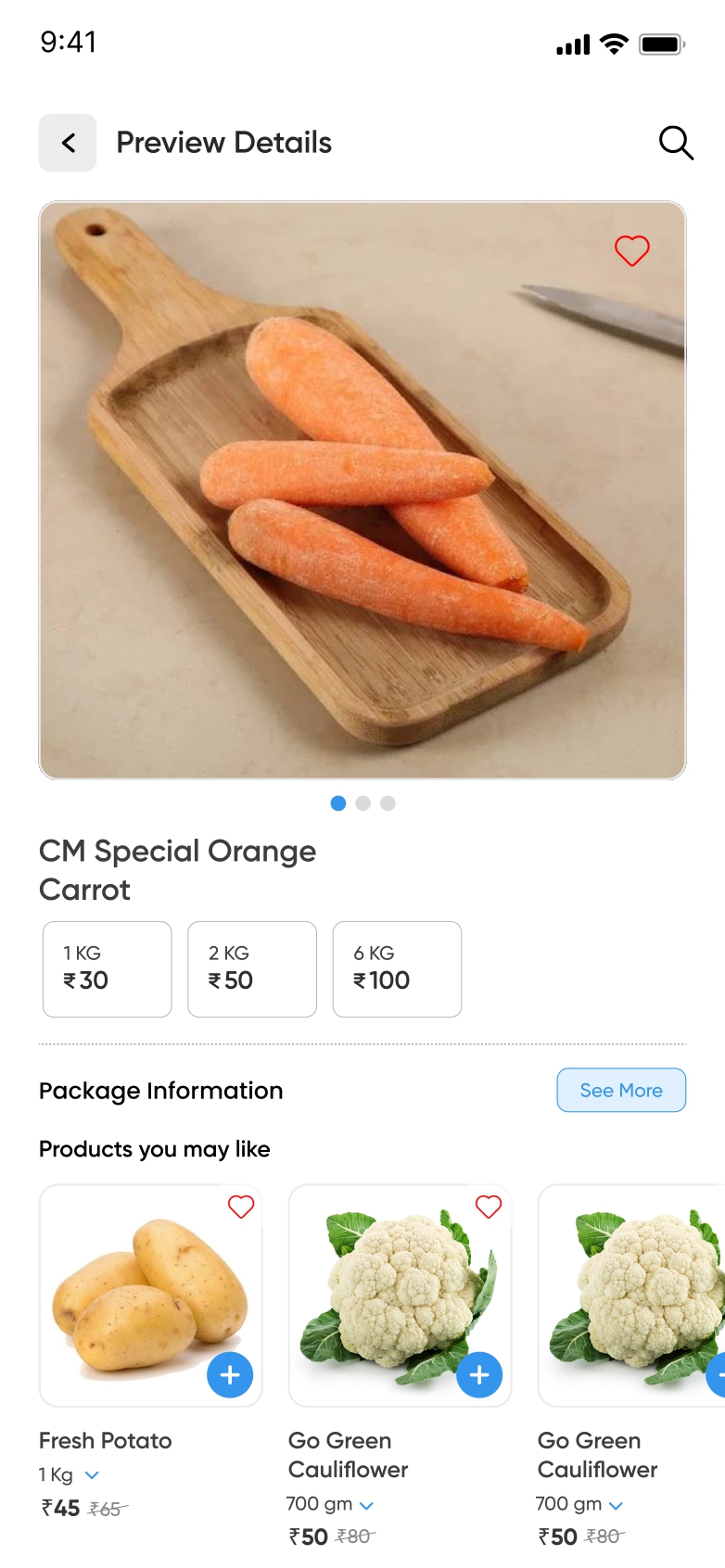
Task: Choose the 6 KG ₹100 pack
Action: [x=397, y=968]
